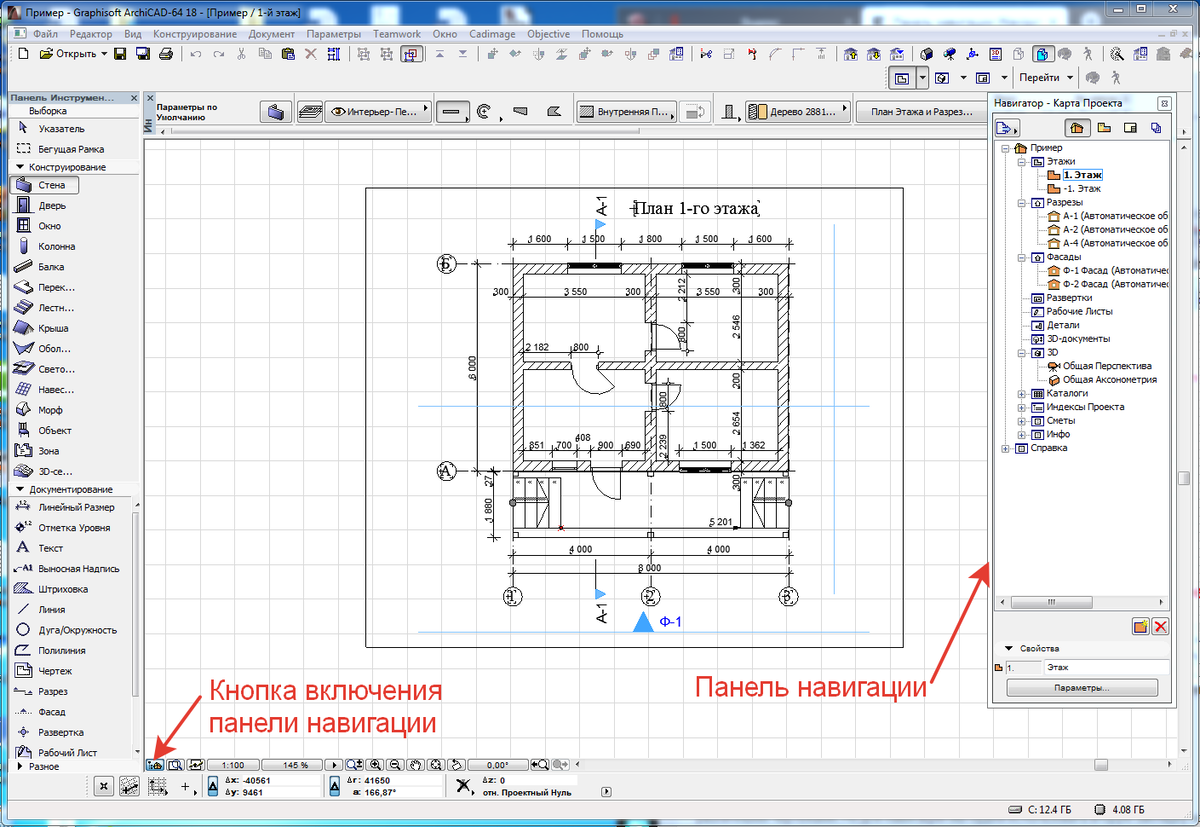This screenshot has height=827, width=1200.
Task: Toggle the straight wall geometry method
Action: (x=453, y=112)
